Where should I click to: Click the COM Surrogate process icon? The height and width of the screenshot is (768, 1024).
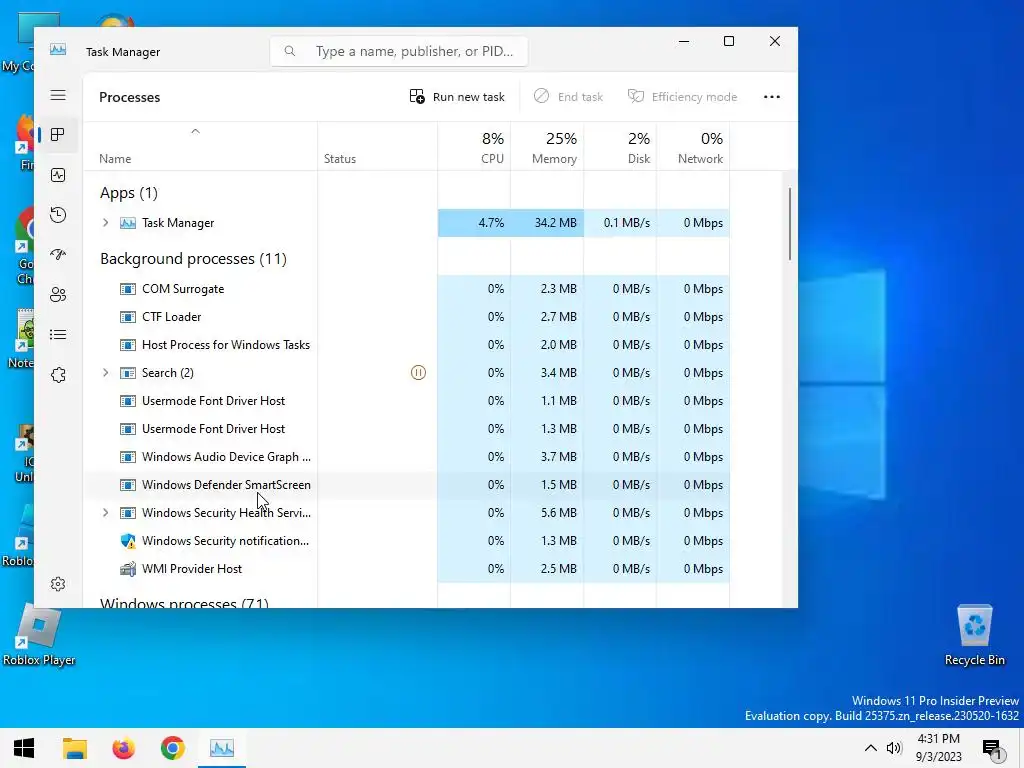(x=128, y=289)
